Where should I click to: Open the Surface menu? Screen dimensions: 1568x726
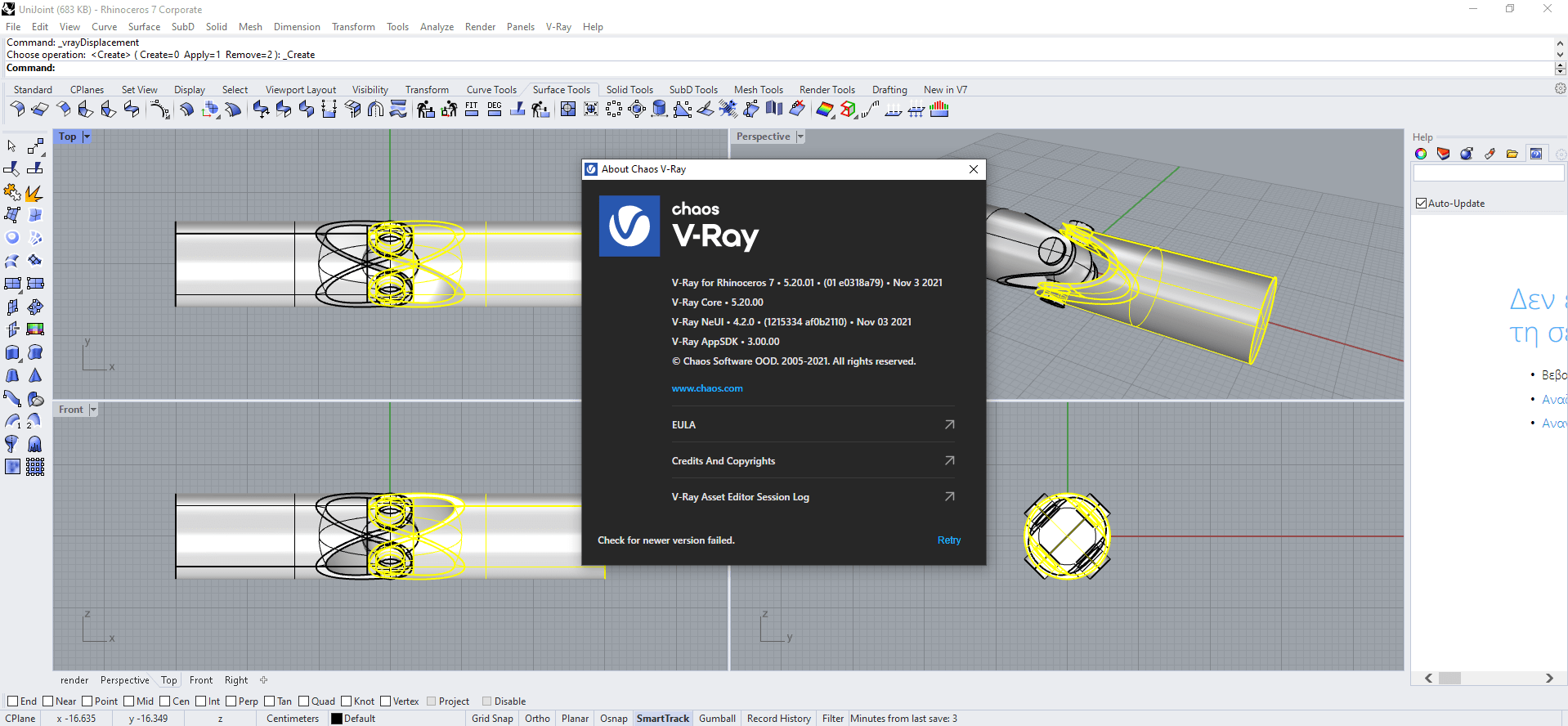tap(144, 27)
